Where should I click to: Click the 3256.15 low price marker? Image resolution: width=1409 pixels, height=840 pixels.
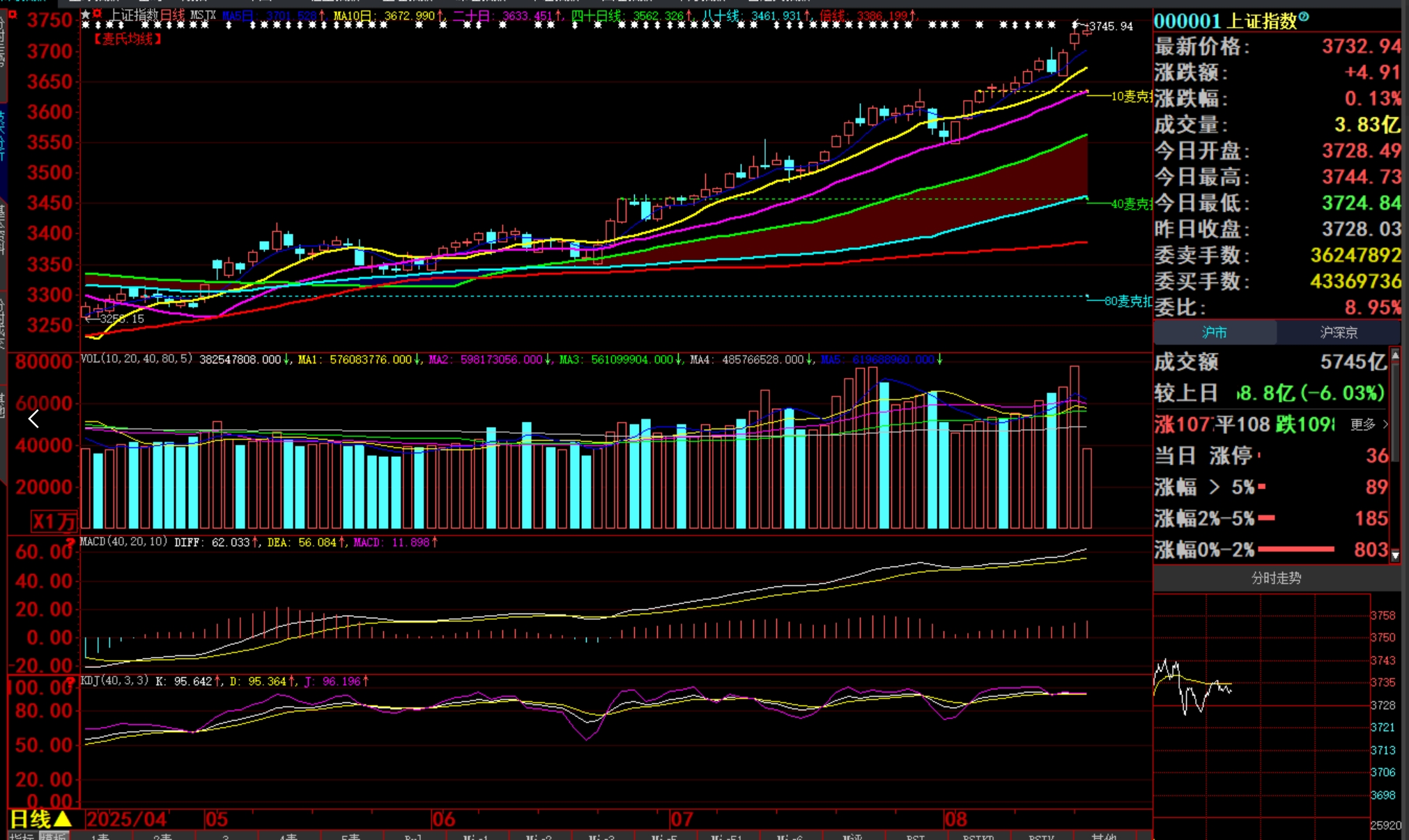click(122, 318)
